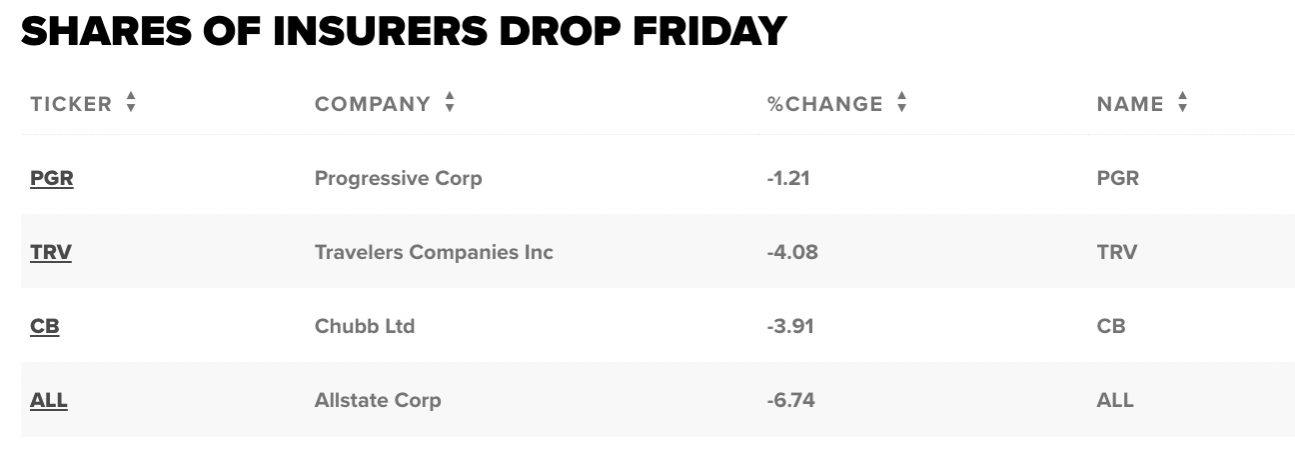Open the ALL ticker link
Screen dimensions: 1295x462
pos(49,400)
